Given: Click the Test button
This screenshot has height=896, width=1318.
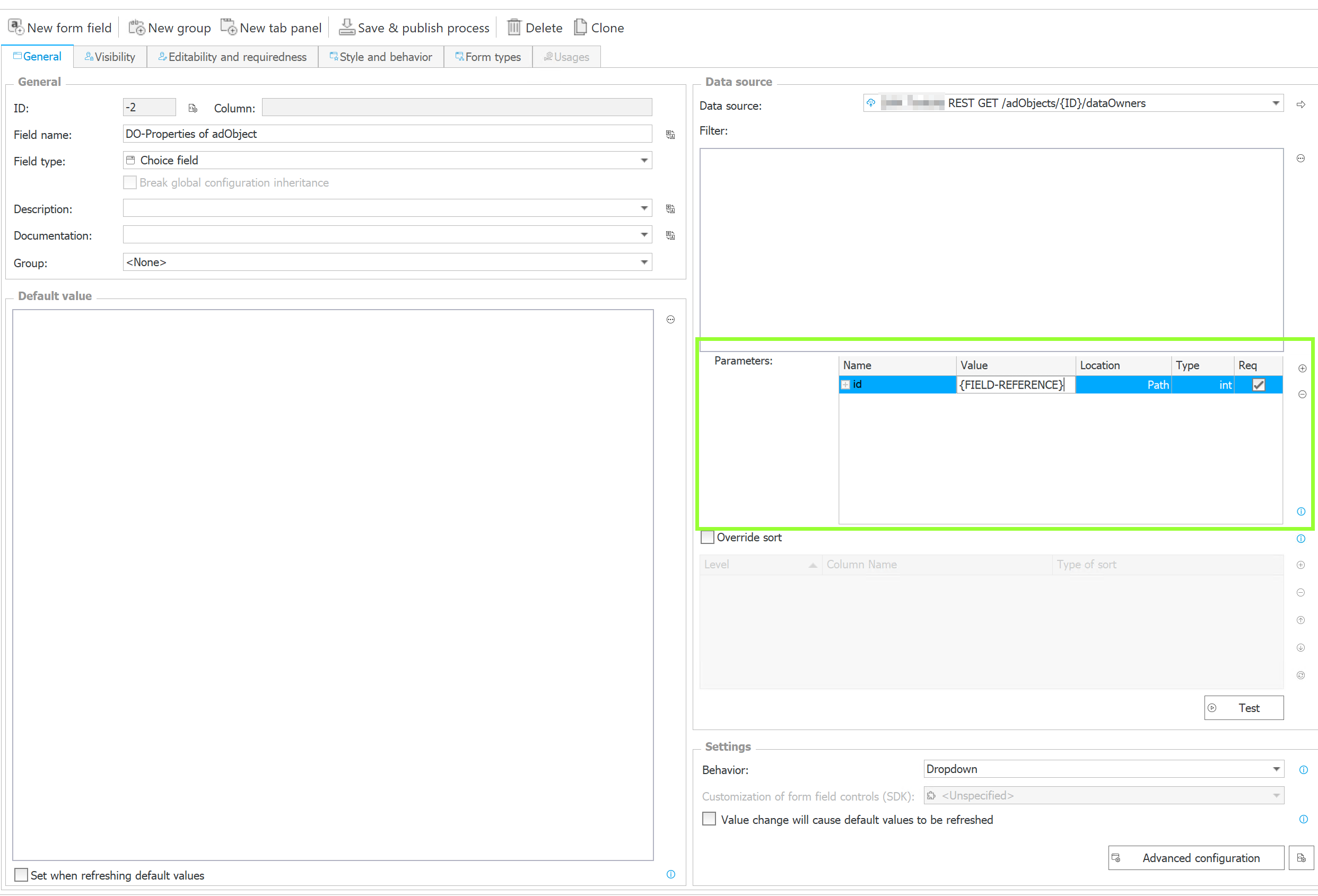Looking at the screenshot, I should [x=1244, y=708].
